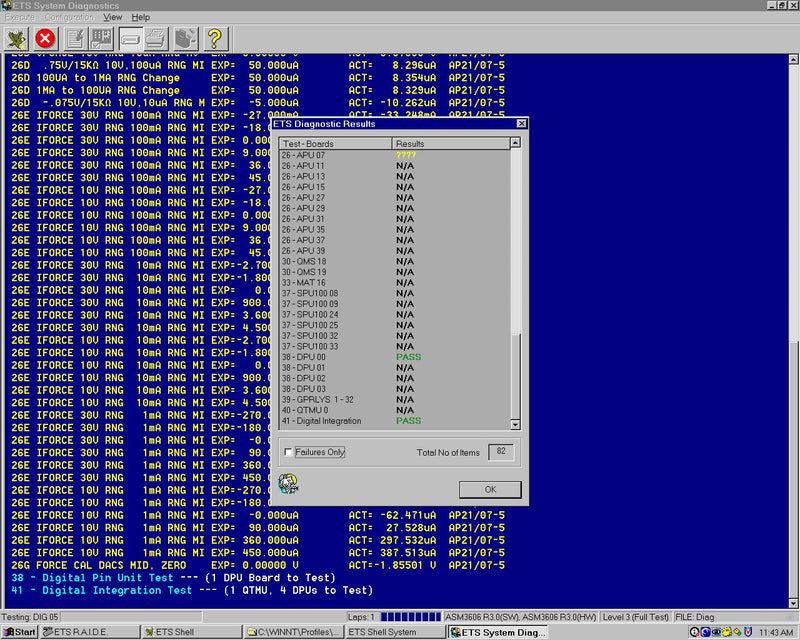The image size is (800, 640).
Task: Click the run diagnostics bird icon
Action: 16,38
